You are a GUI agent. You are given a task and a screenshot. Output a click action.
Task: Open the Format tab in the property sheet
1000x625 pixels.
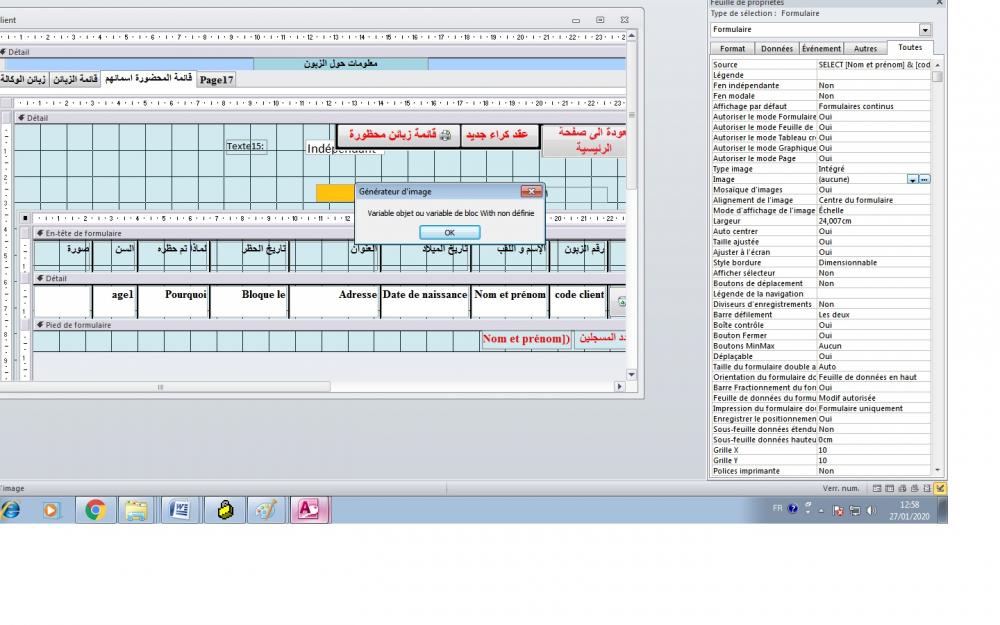pos(732,48)
